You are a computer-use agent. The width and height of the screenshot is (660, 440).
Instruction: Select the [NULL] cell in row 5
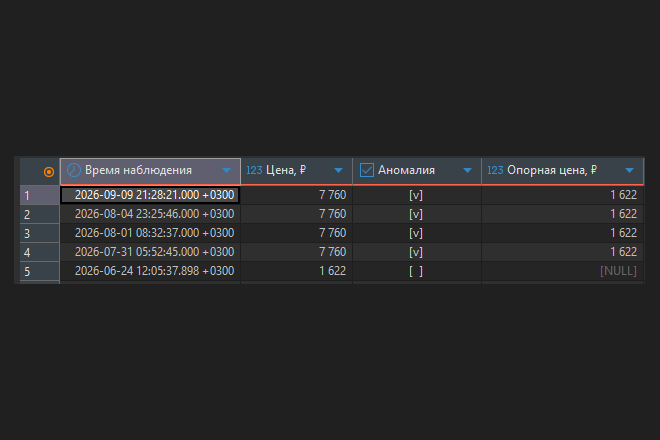[x=562, y=271]
